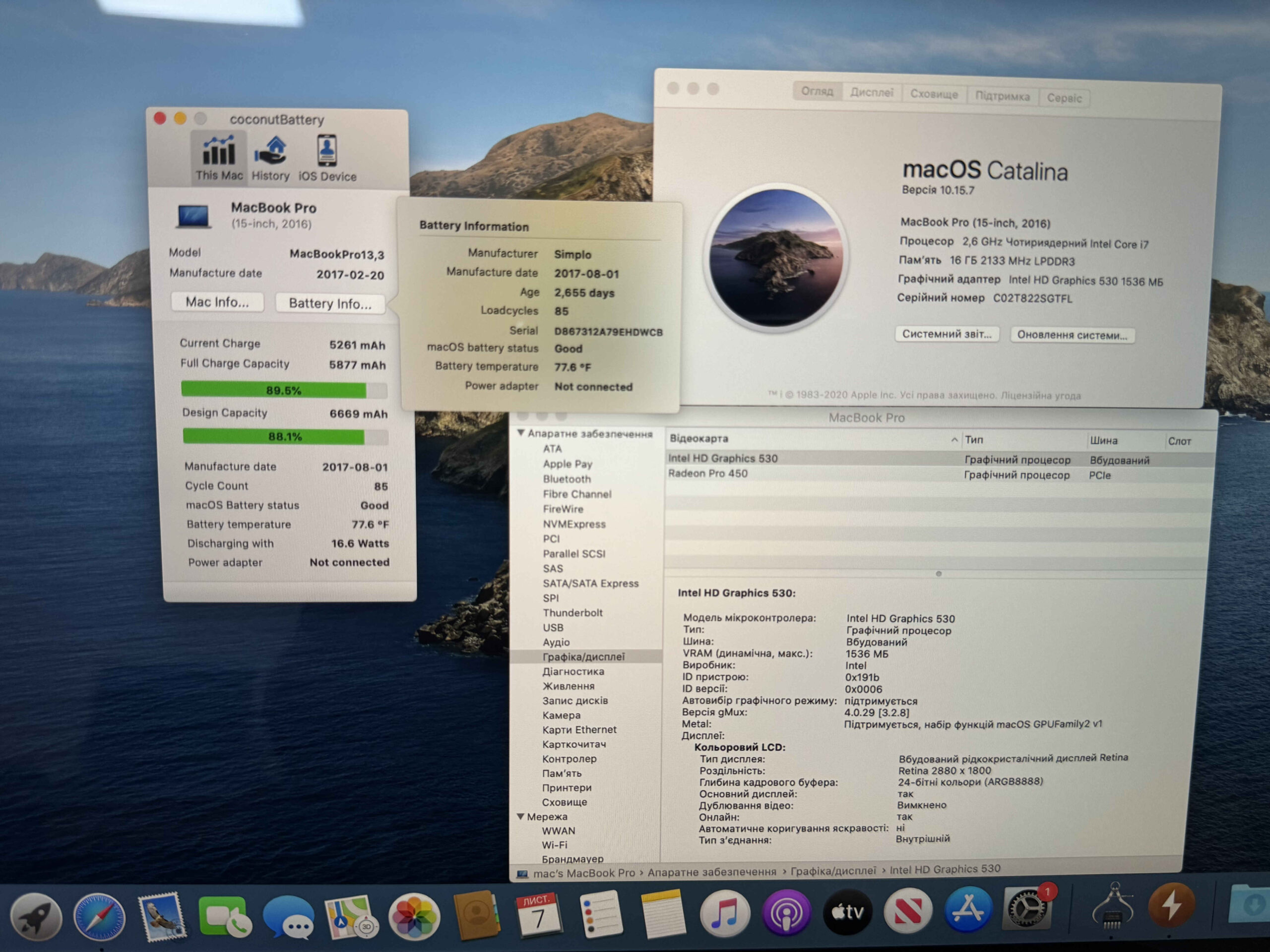Viewport: 1270px width, 952px height.
Task: Open History in coconutBattery toolbar
Action: (x=270, y=159)
